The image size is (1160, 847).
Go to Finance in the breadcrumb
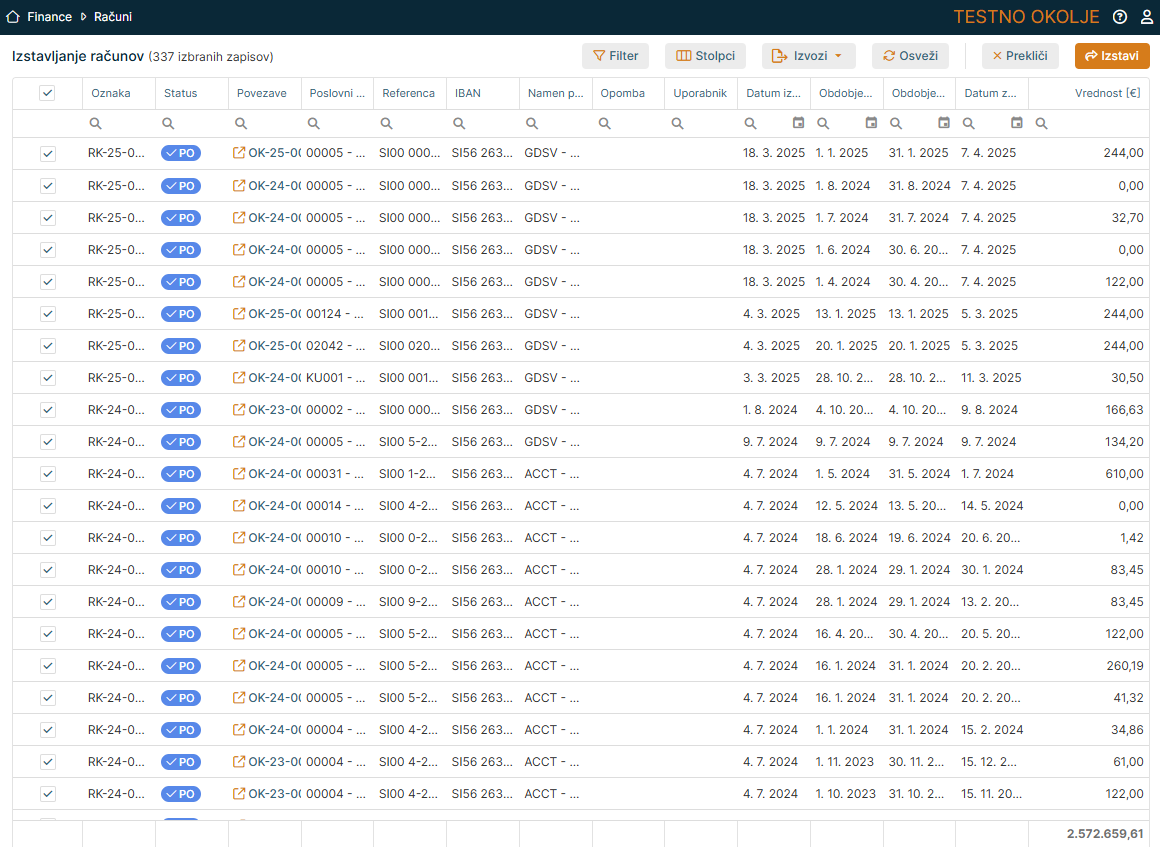(x=49, y=17)
